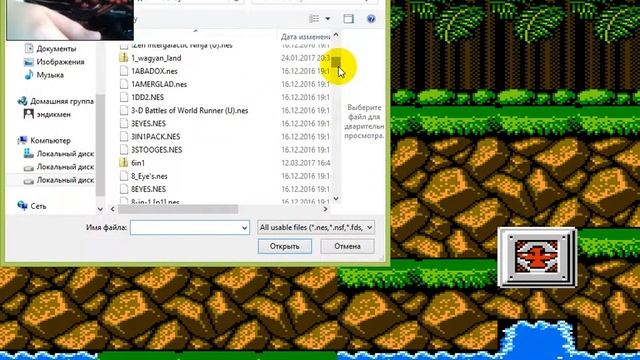Click horizontal scrollbar right arrow
Viewport: 640px width, 360px height.
(325, 209)
